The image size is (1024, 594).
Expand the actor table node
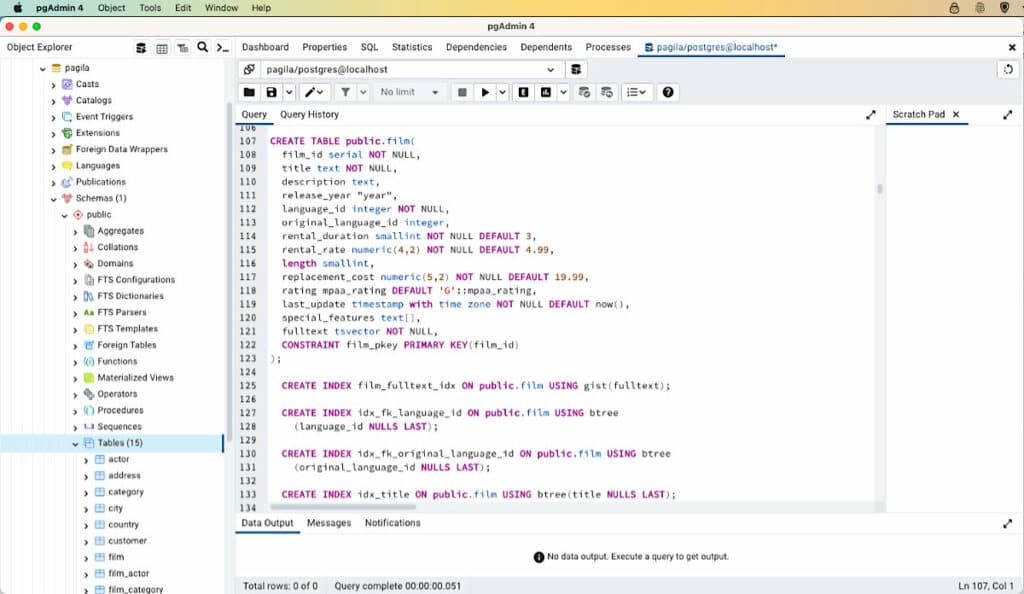pyautogui.click(x=85, y=459)
